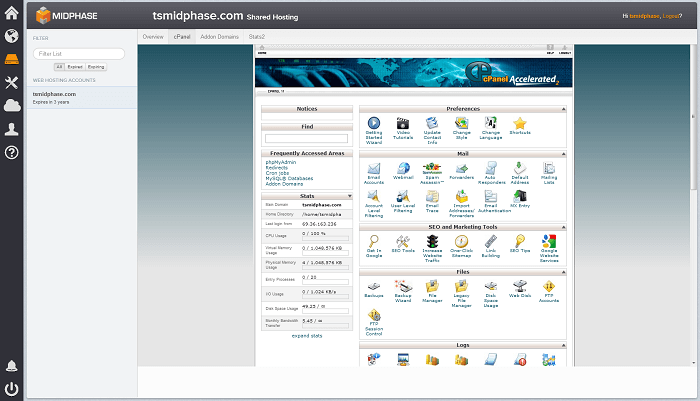700x401 pixels.
Task: Collapse the Logs section arrow
Action: coord(563,345)
